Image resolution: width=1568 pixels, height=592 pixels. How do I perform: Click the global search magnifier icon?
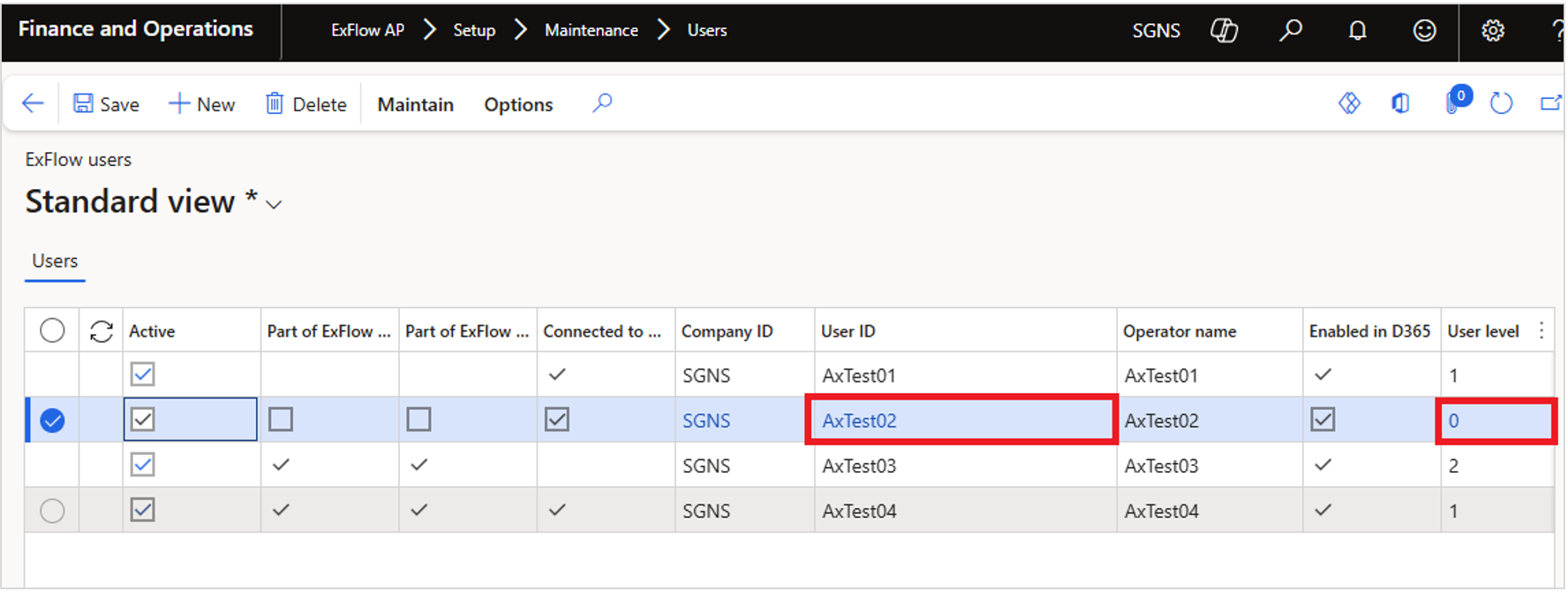pyautogui.click(x=1291, y=30)
